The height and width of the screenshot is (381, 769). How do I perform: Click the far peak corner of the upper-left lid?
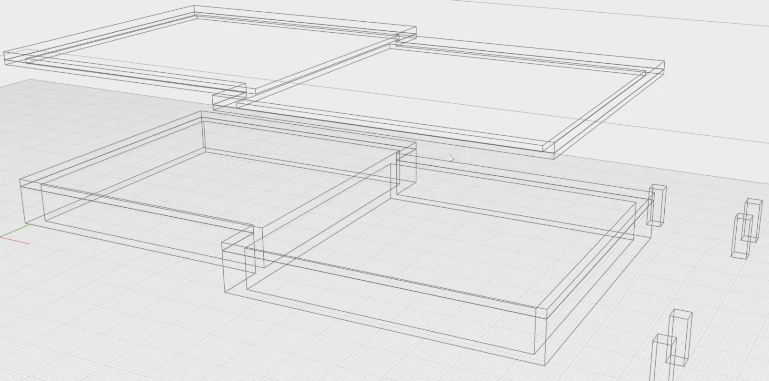[194, 6]
